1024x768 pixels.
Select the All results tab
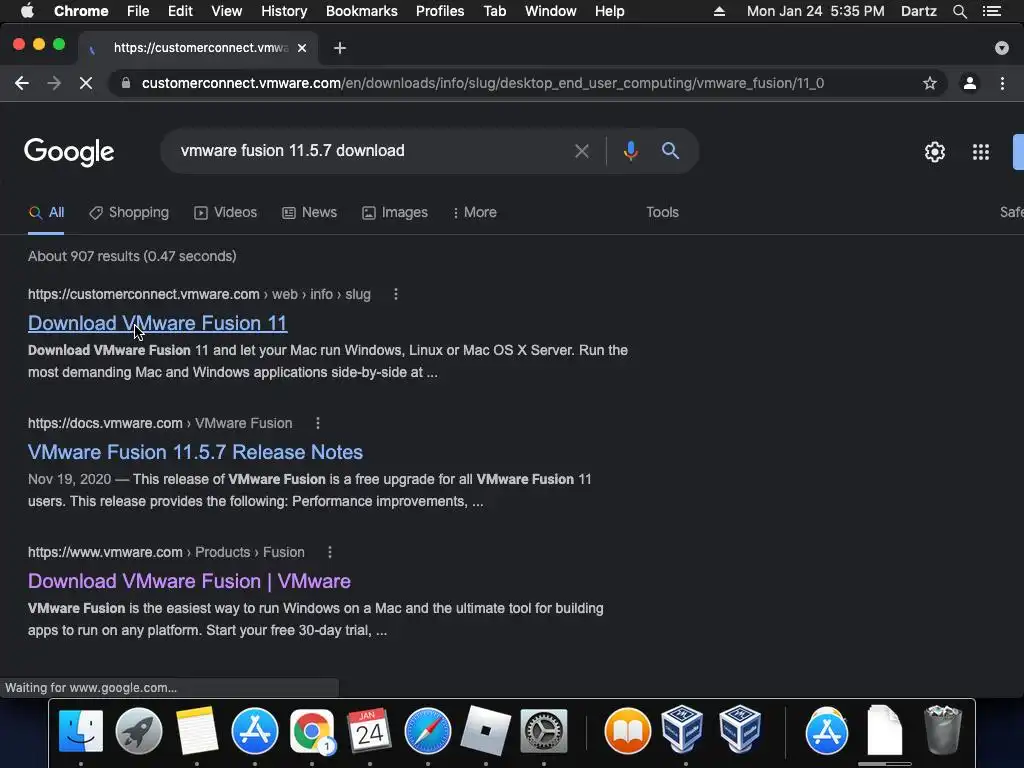click(46, 212)
